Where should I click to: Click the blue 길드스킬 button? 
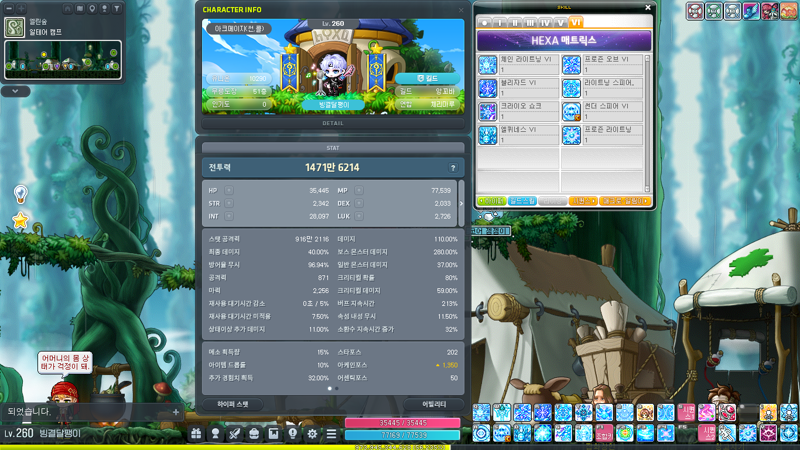(x=522, y=201)
